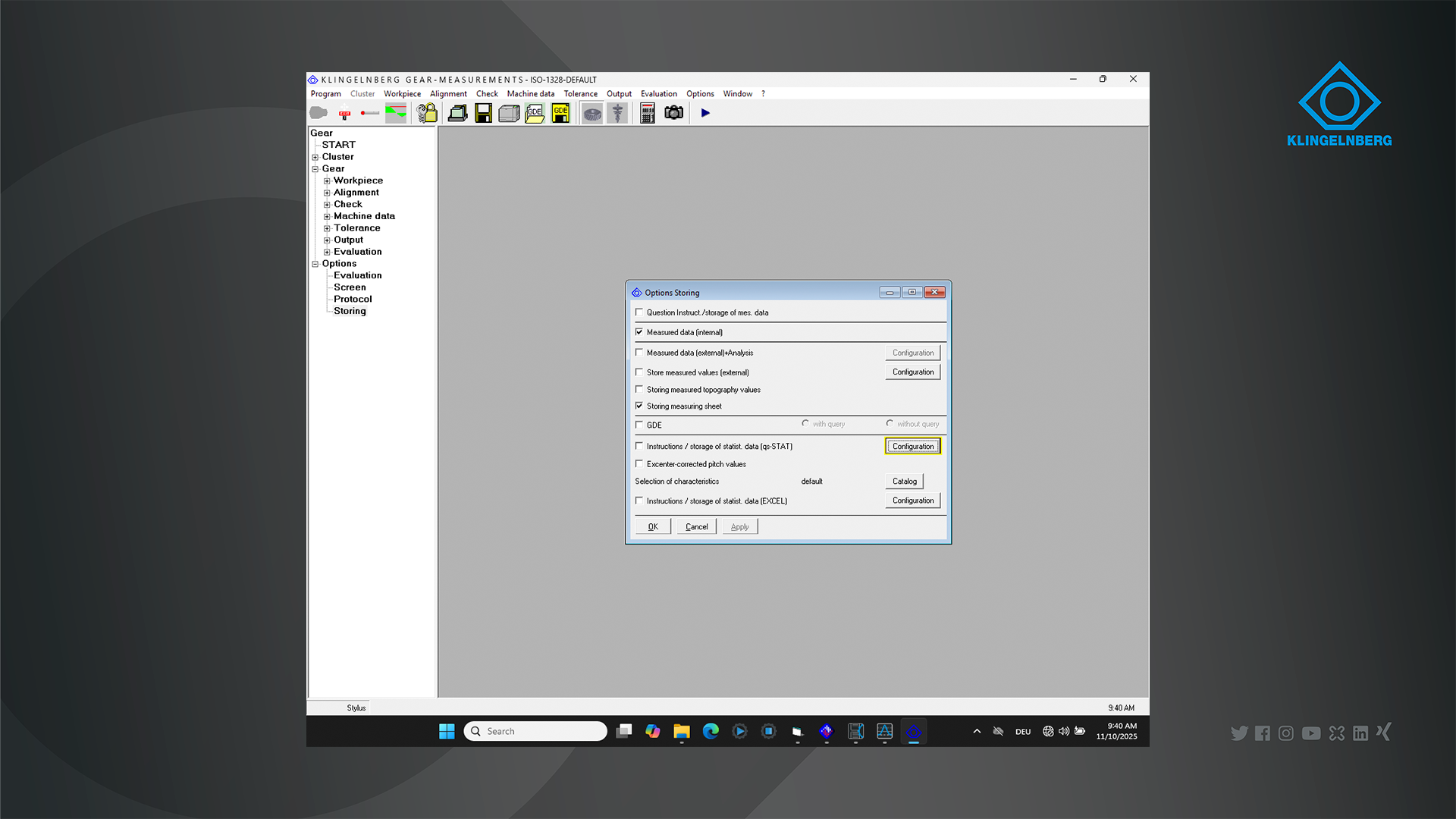Click the Options Storing dialog title icon
This screenshot has height=819, width=1456.
(x=636, y=293)
